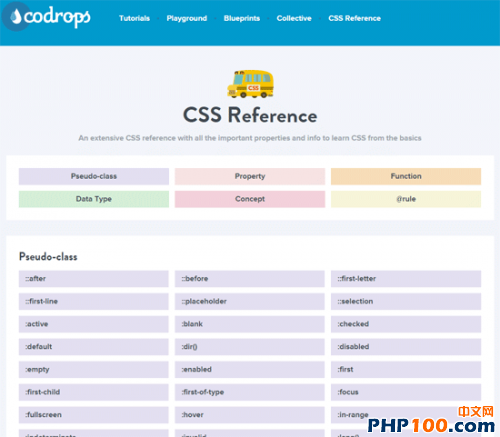Open the :empty reference entry
Viewport: 500px width, 437px height.
point(94,369)
